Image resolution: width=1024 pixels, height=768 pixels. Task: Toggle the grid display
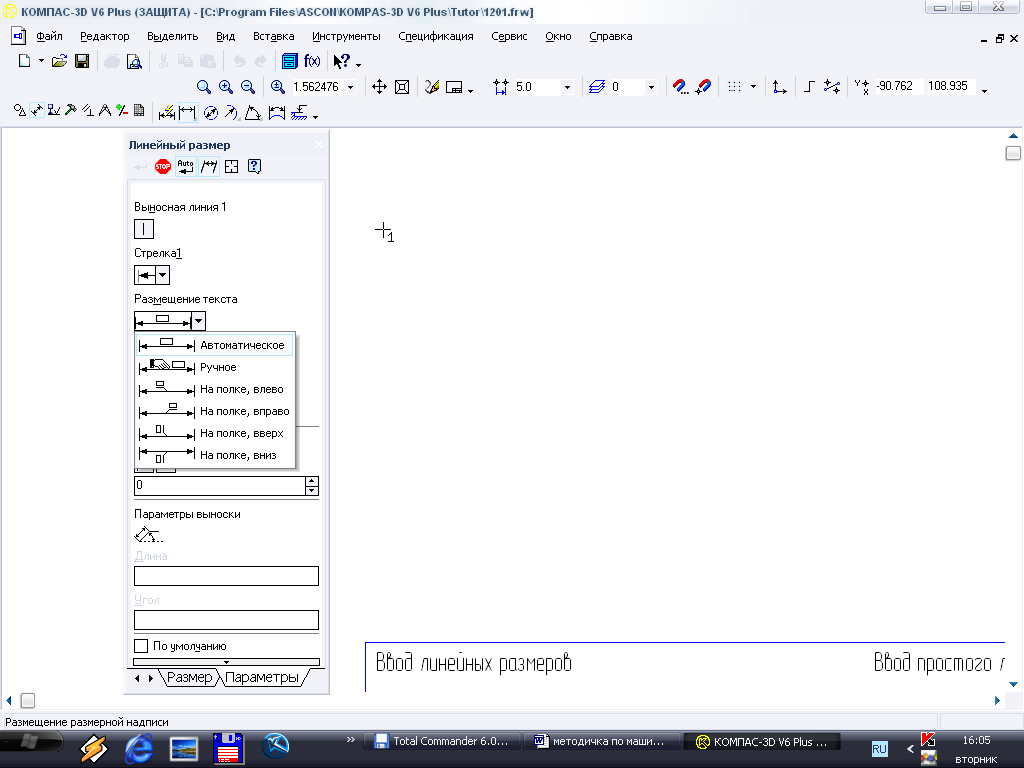tap(735, 87)
